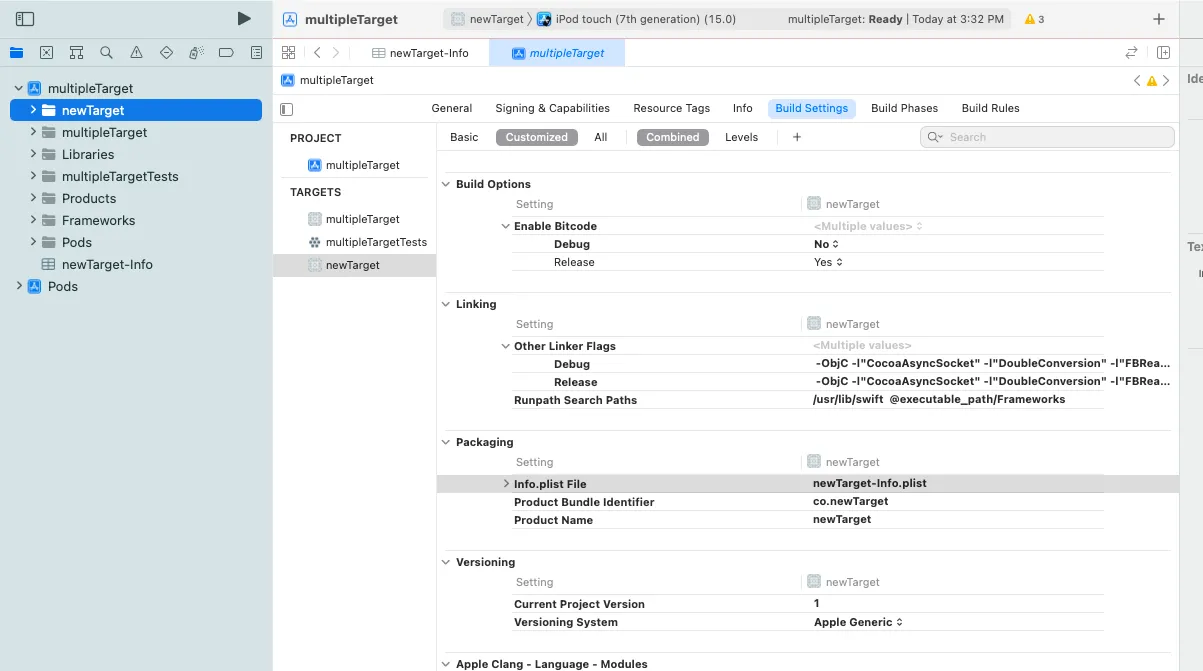Hide the project and targets list
This screenshot has height=671, width=1203.
click(x=287, y=109)
